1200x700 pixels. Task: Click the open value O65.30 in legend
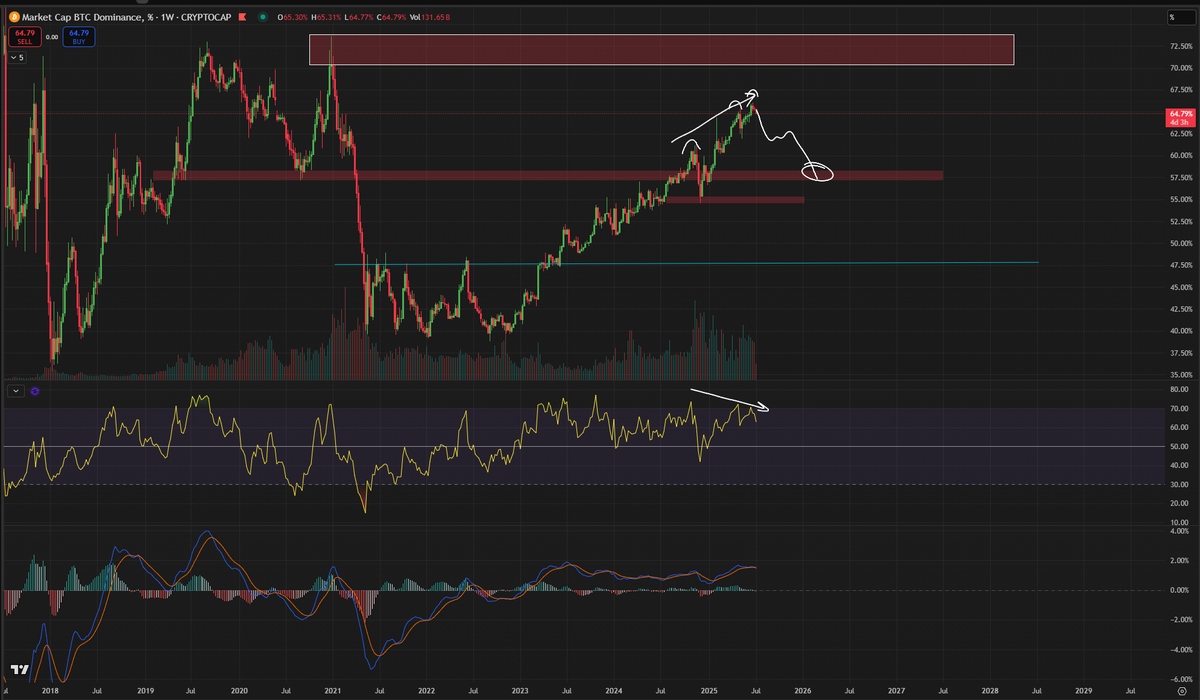(292, 17)
